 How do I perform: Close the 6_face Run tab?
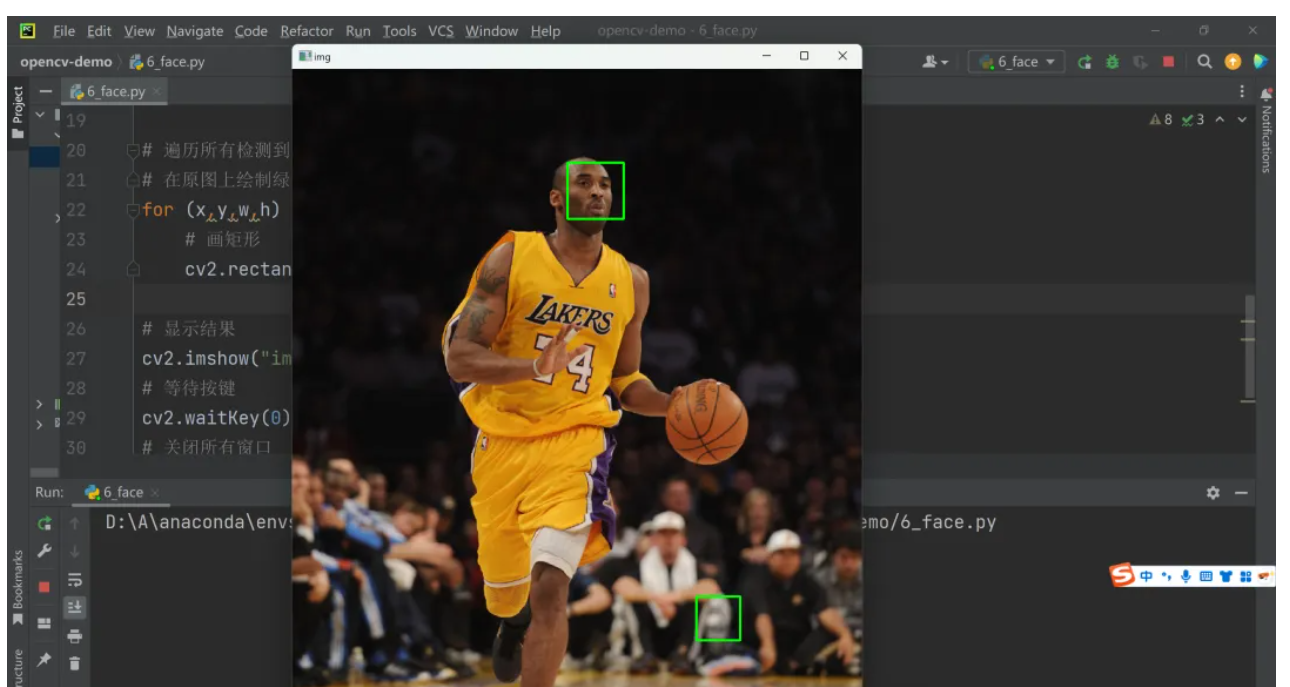(x=156, y=493)
